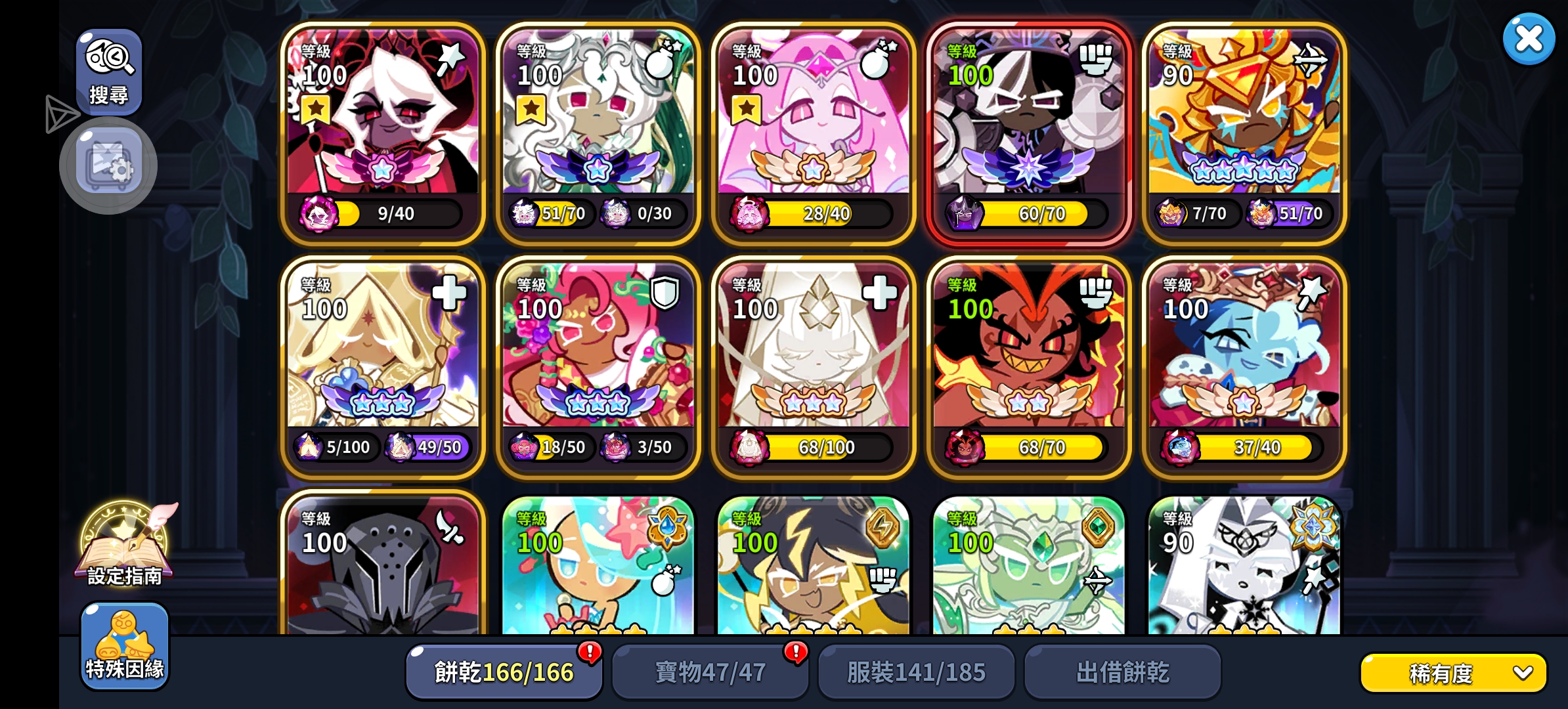Open the 搜尋 search button
Viewport: 1568px width, 709px height.
[x=109, y=71]
